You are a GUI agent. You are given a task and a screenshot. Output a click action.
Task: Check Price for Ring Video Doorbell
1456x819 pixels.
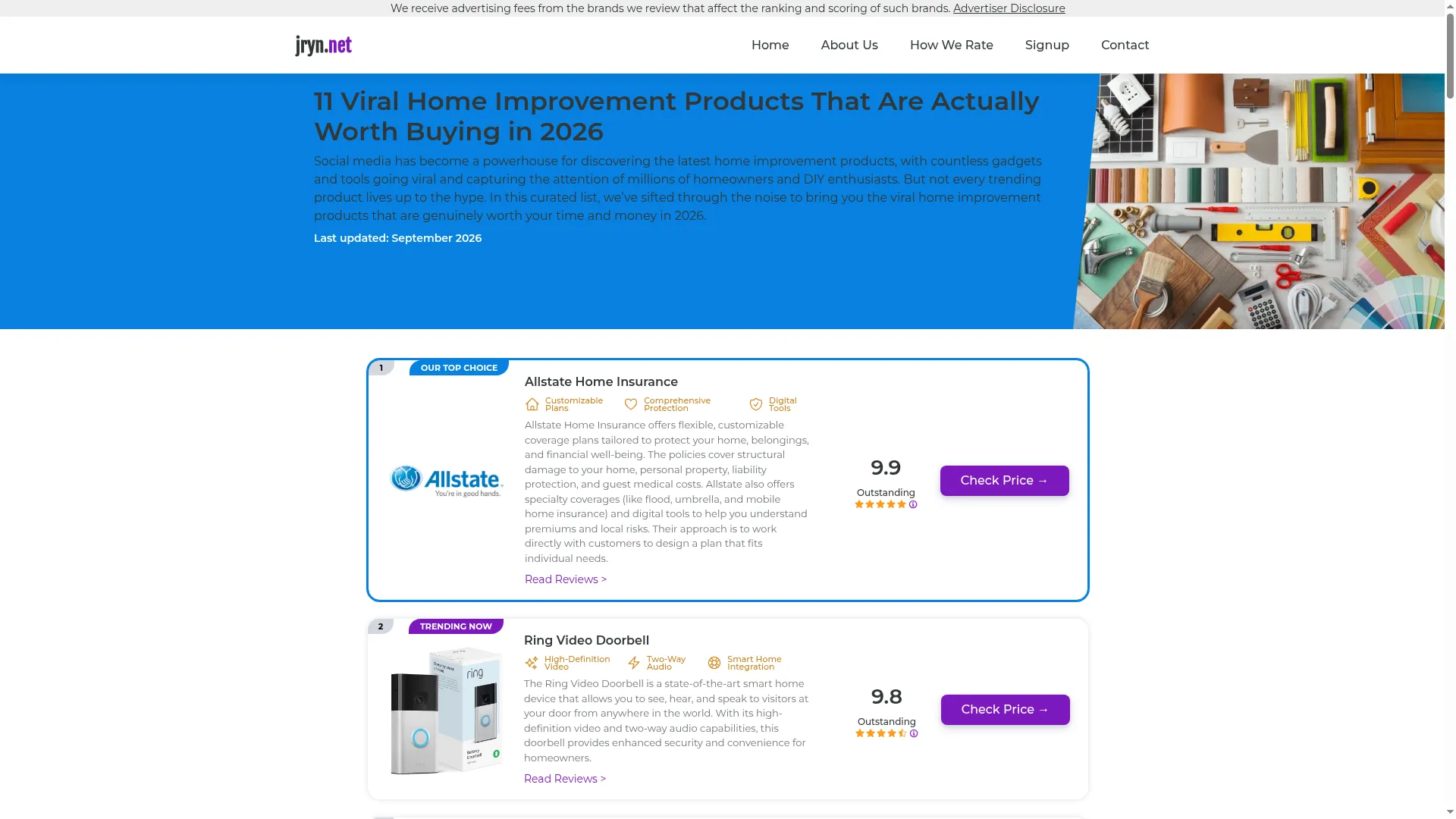pos(1006,710)
